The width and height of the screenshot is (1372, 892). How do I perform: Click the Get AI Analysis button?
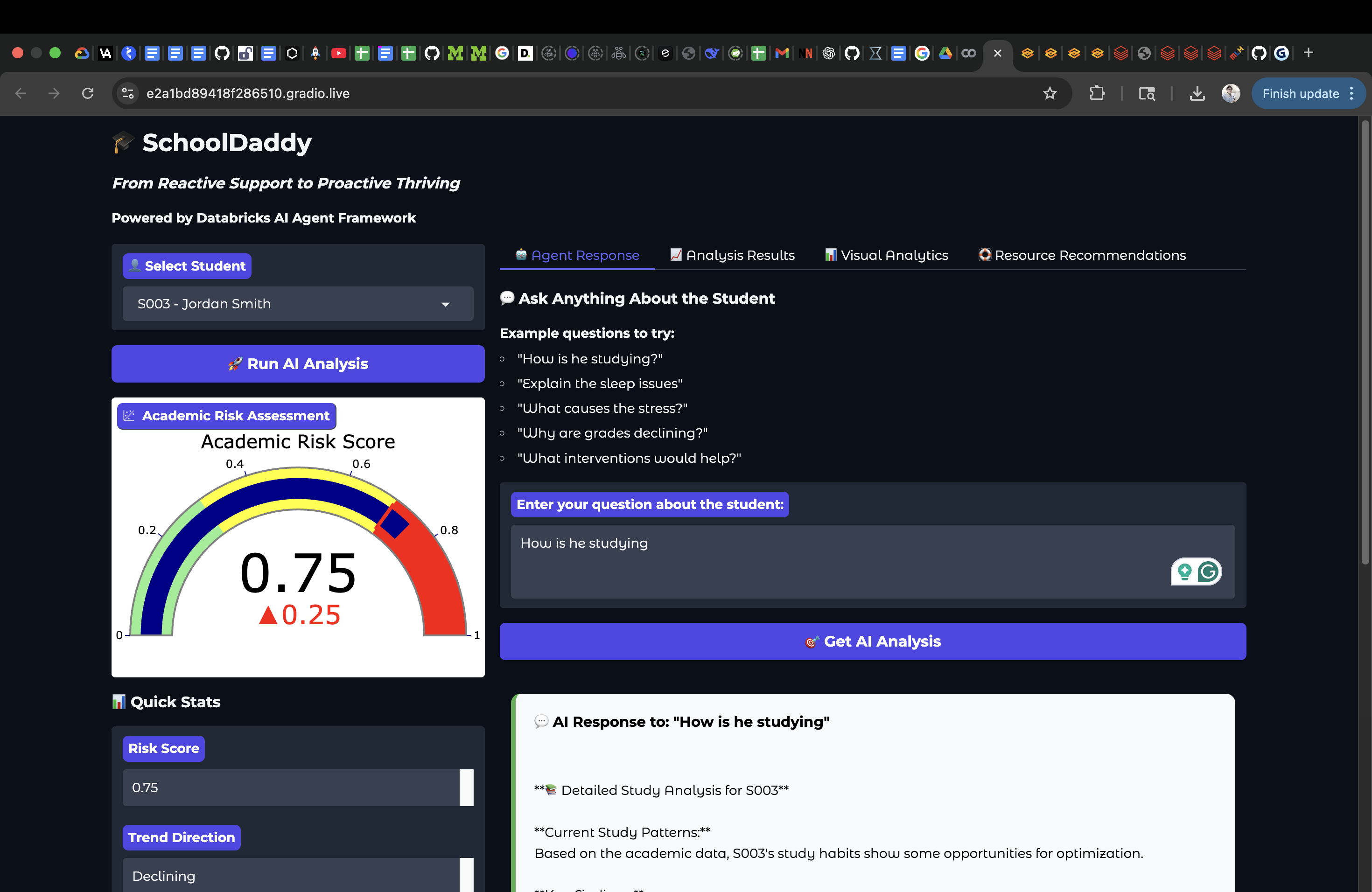pyautogui.click(x=872, y=641)
